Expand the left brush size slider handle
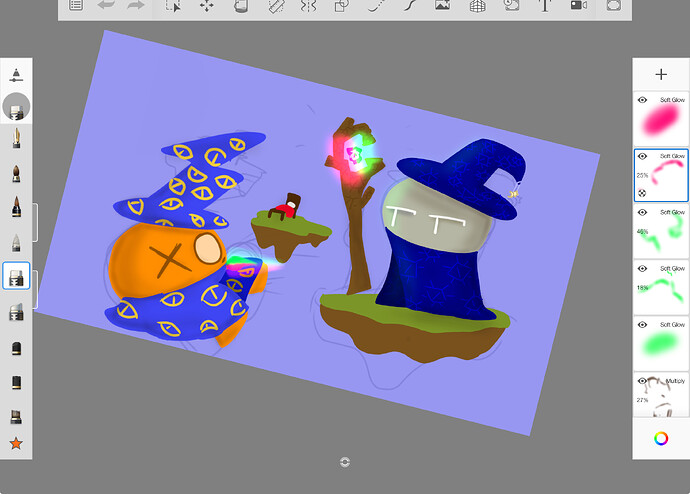Screen dimensions: 690x494 (x=36, y=222)
